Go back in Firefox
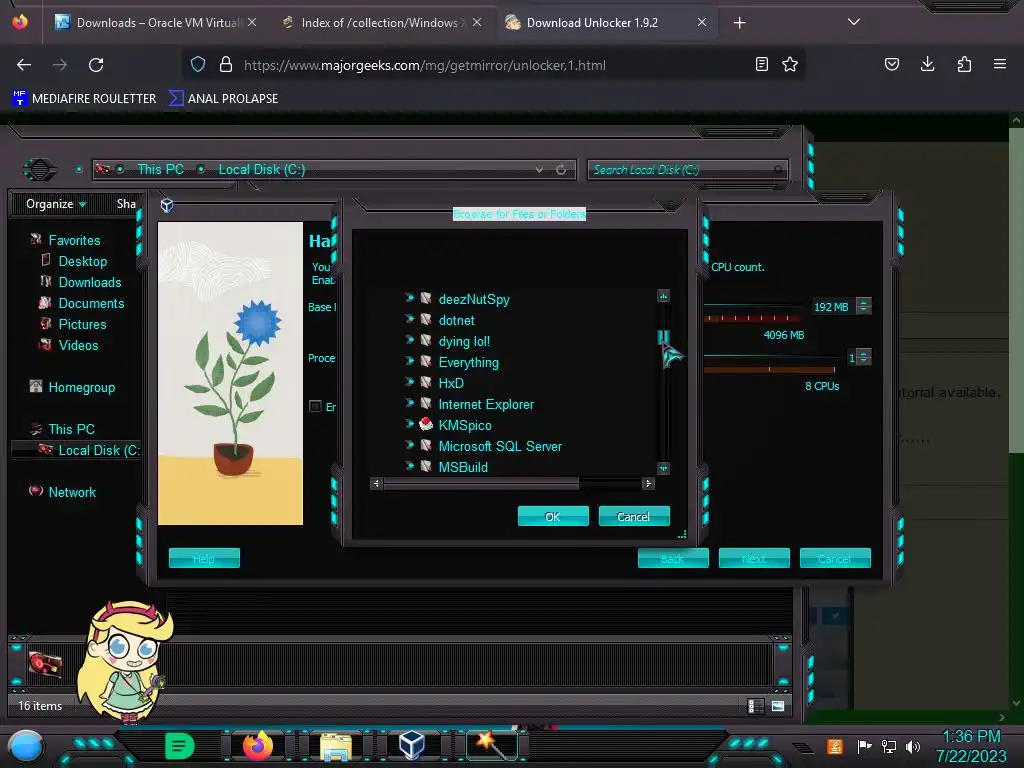 24,65
